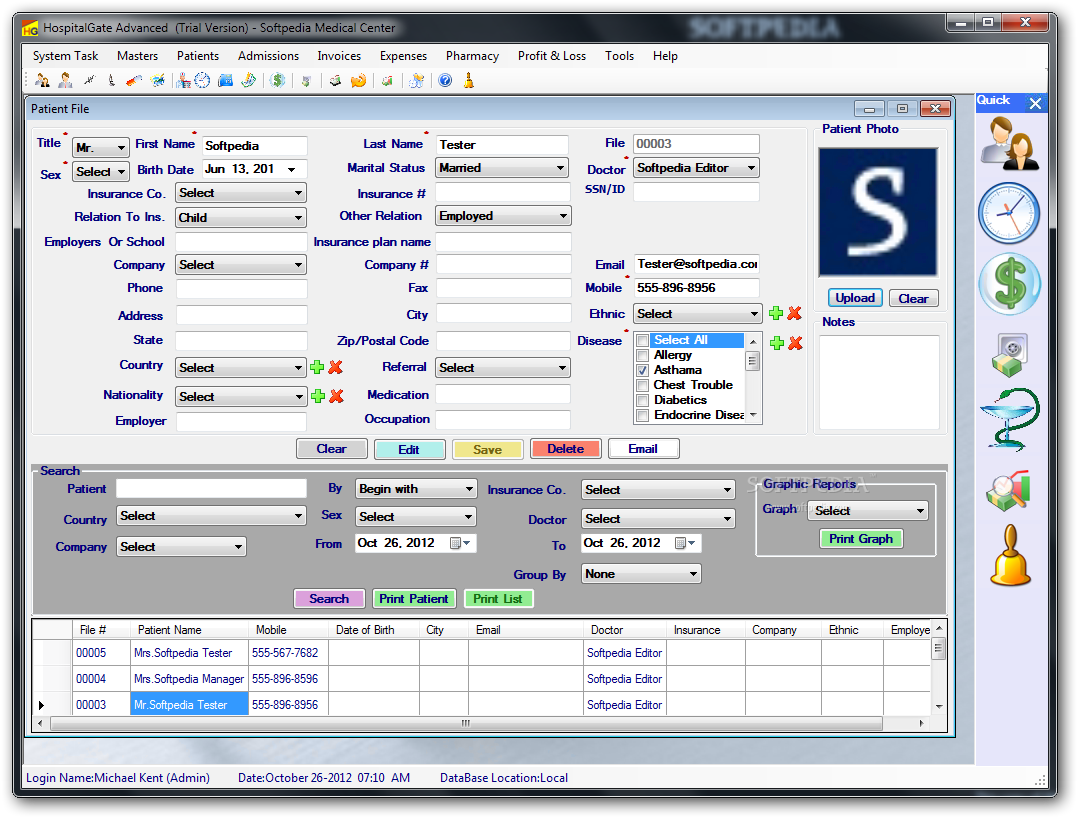Delete Disease entry with red X

(795, 343)
